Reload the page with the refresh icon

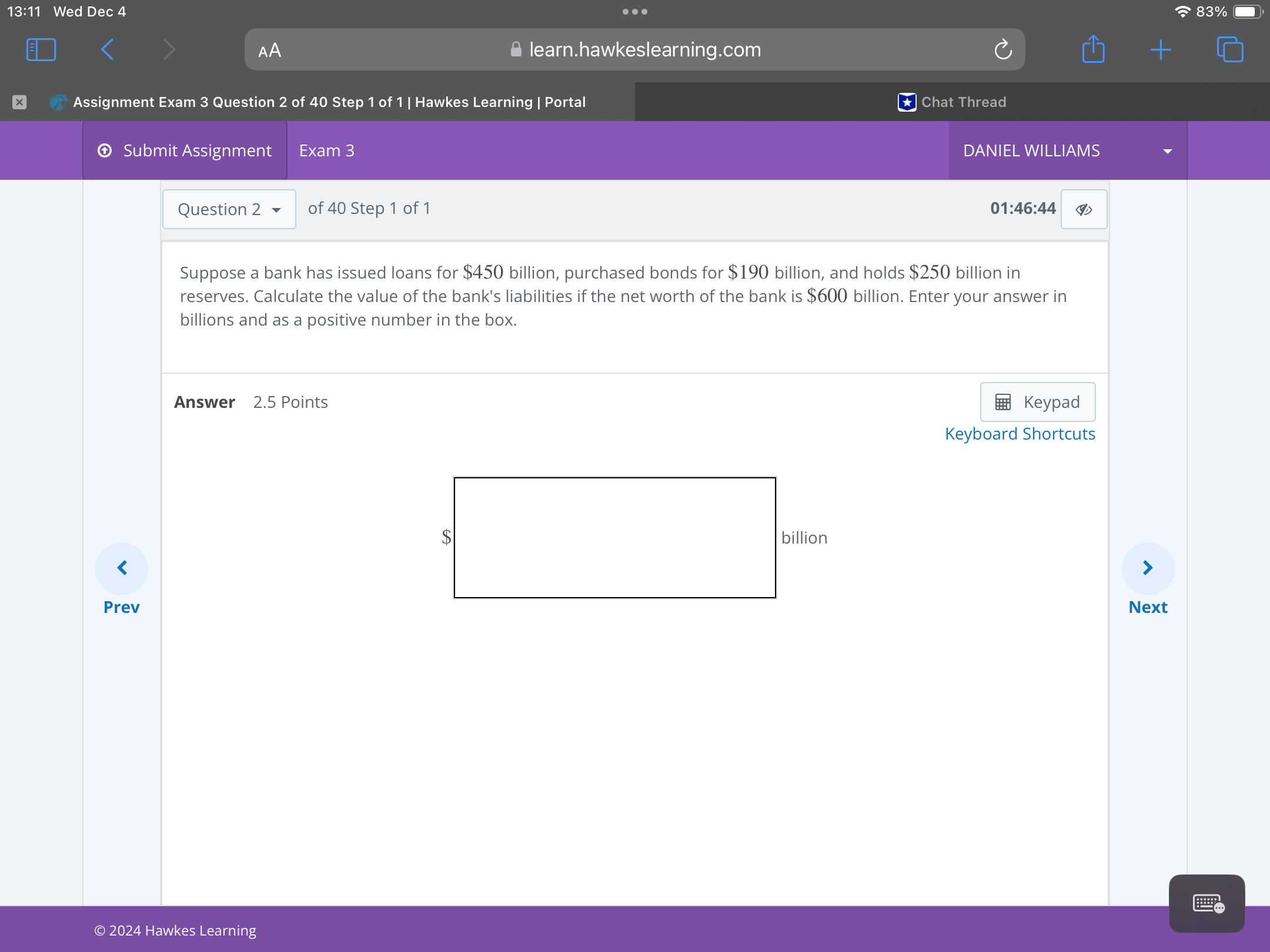coord(1003,50)
